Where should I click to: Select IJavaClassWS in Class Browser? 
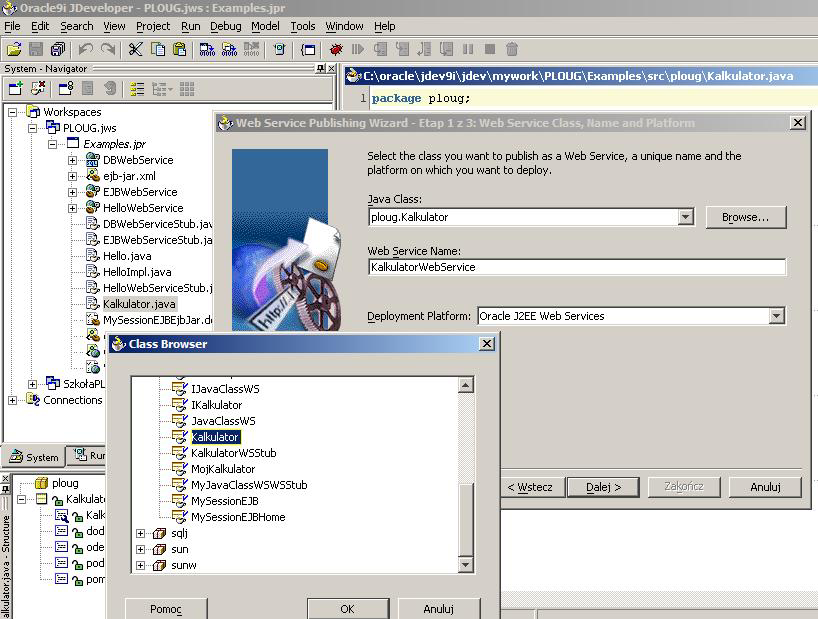click(x=225, y=389)
